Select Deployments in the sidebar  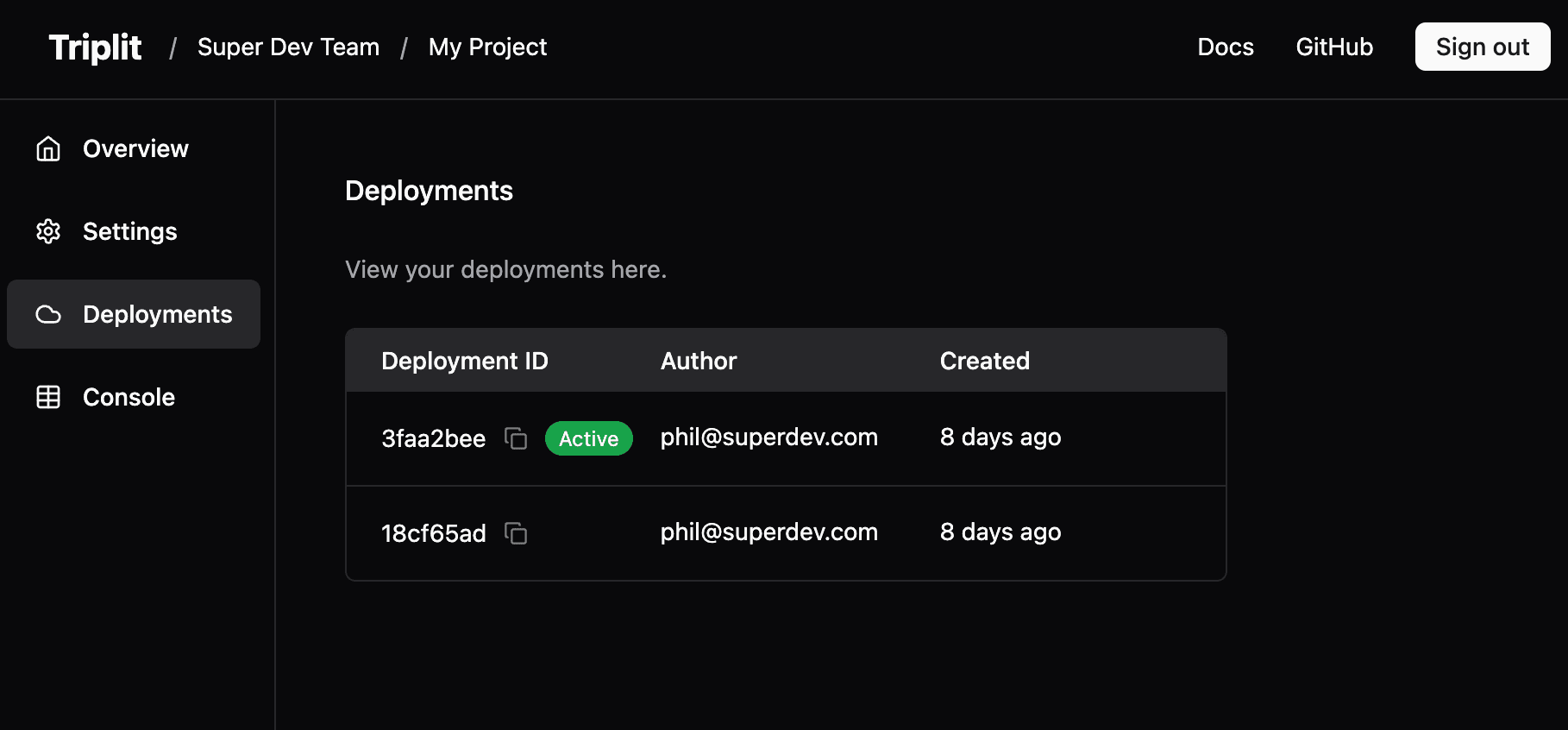tap(134, 314)
